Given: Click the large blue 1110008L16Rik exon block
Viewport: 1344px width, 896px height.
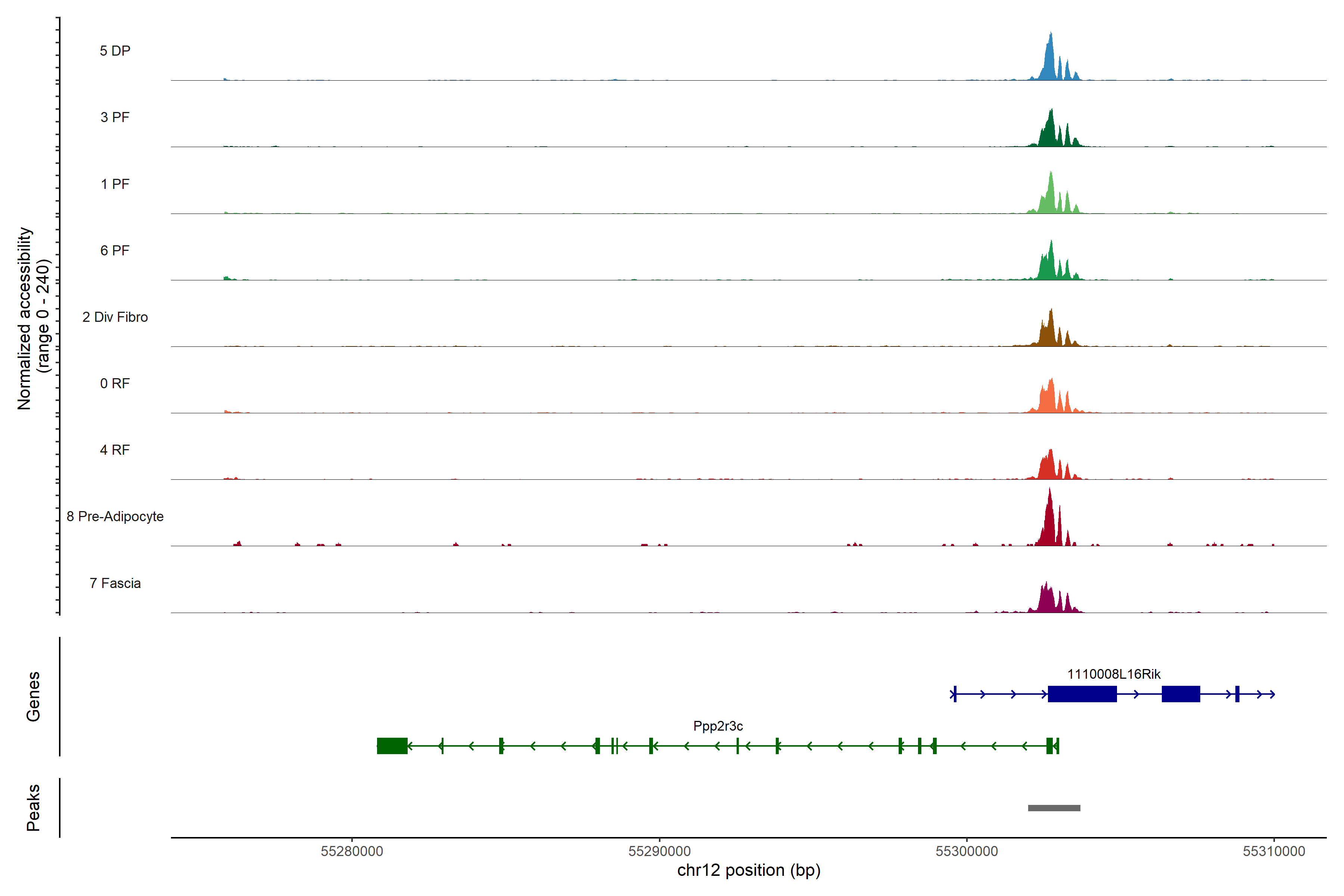Looking at the screenshot, I should tap(1082, 694).
